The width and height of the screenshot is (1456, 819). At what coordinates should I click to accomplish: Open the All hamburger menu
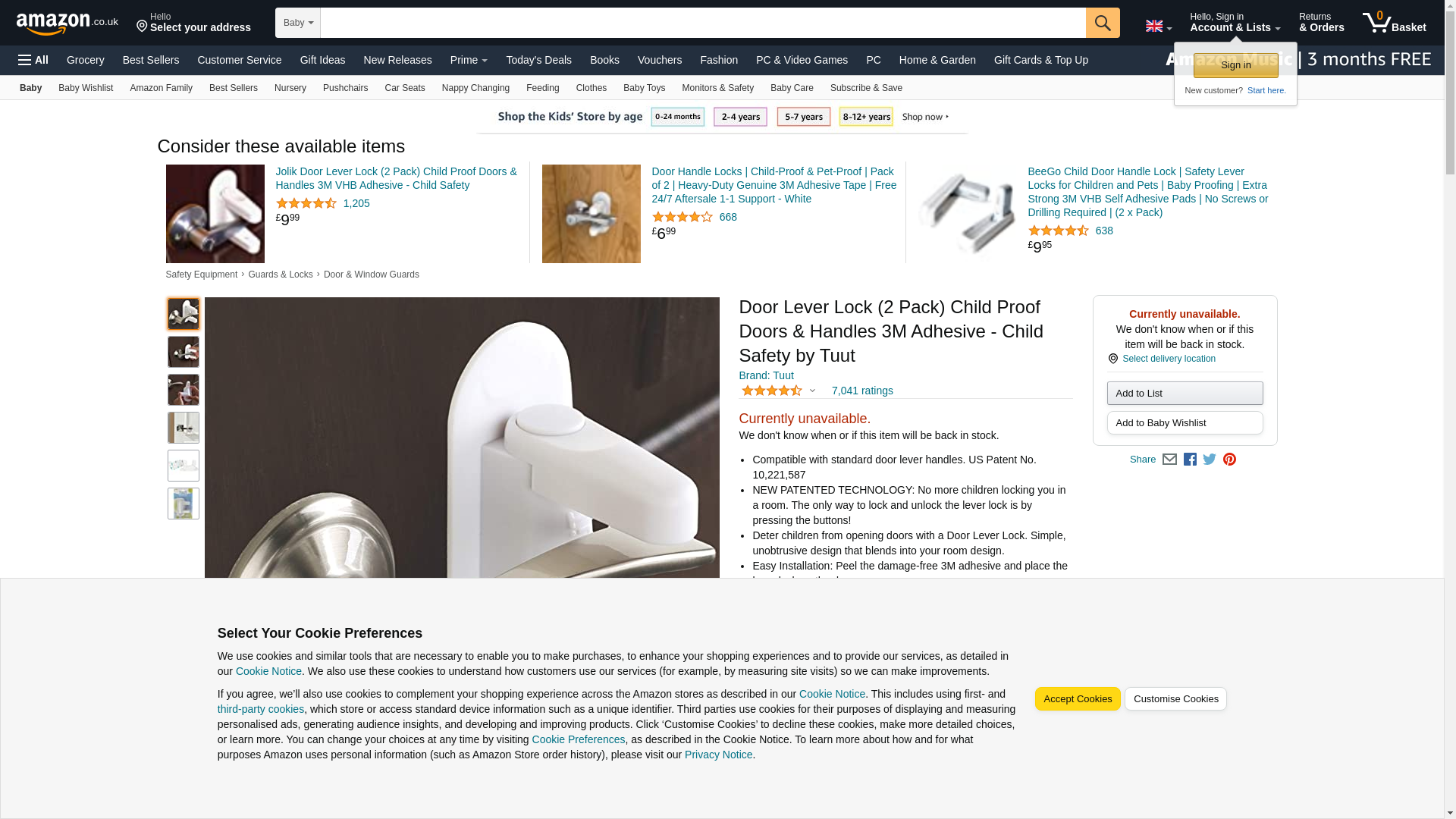33,60
